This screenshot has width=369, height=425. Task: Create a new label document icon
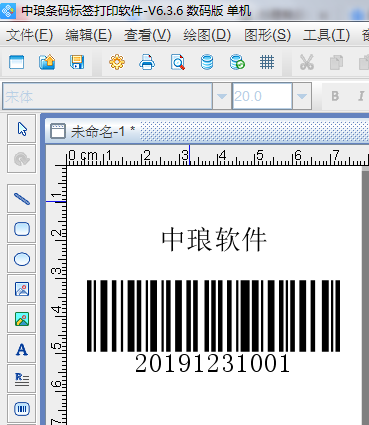tap(16, 62)
